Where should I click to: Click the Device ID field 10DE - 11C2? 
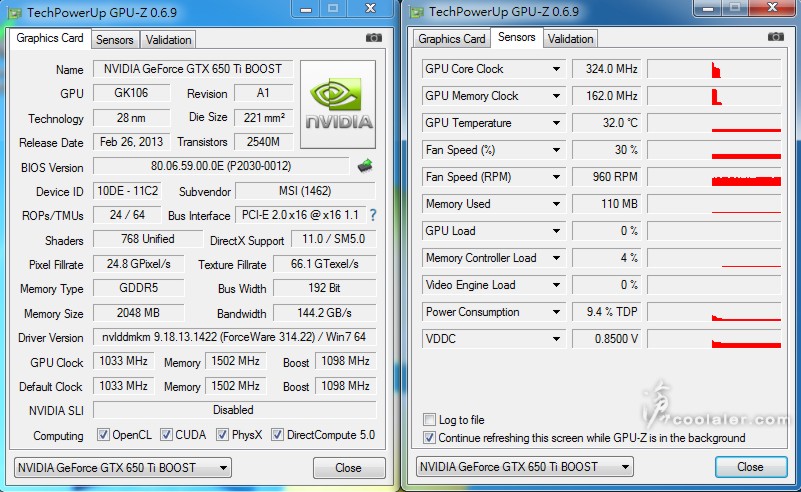[x=128, y=191]
